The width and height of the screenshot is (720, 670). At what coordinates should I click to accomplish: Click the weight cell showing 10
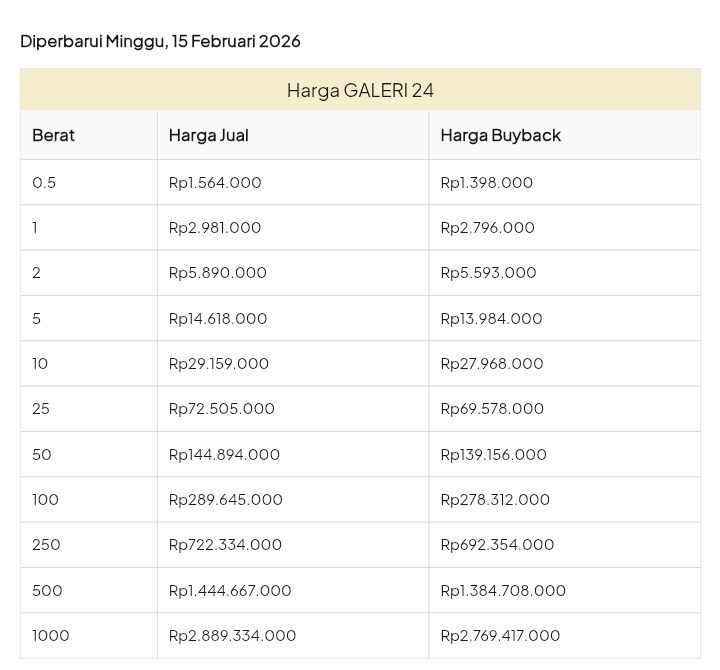(x=40, y=363)
